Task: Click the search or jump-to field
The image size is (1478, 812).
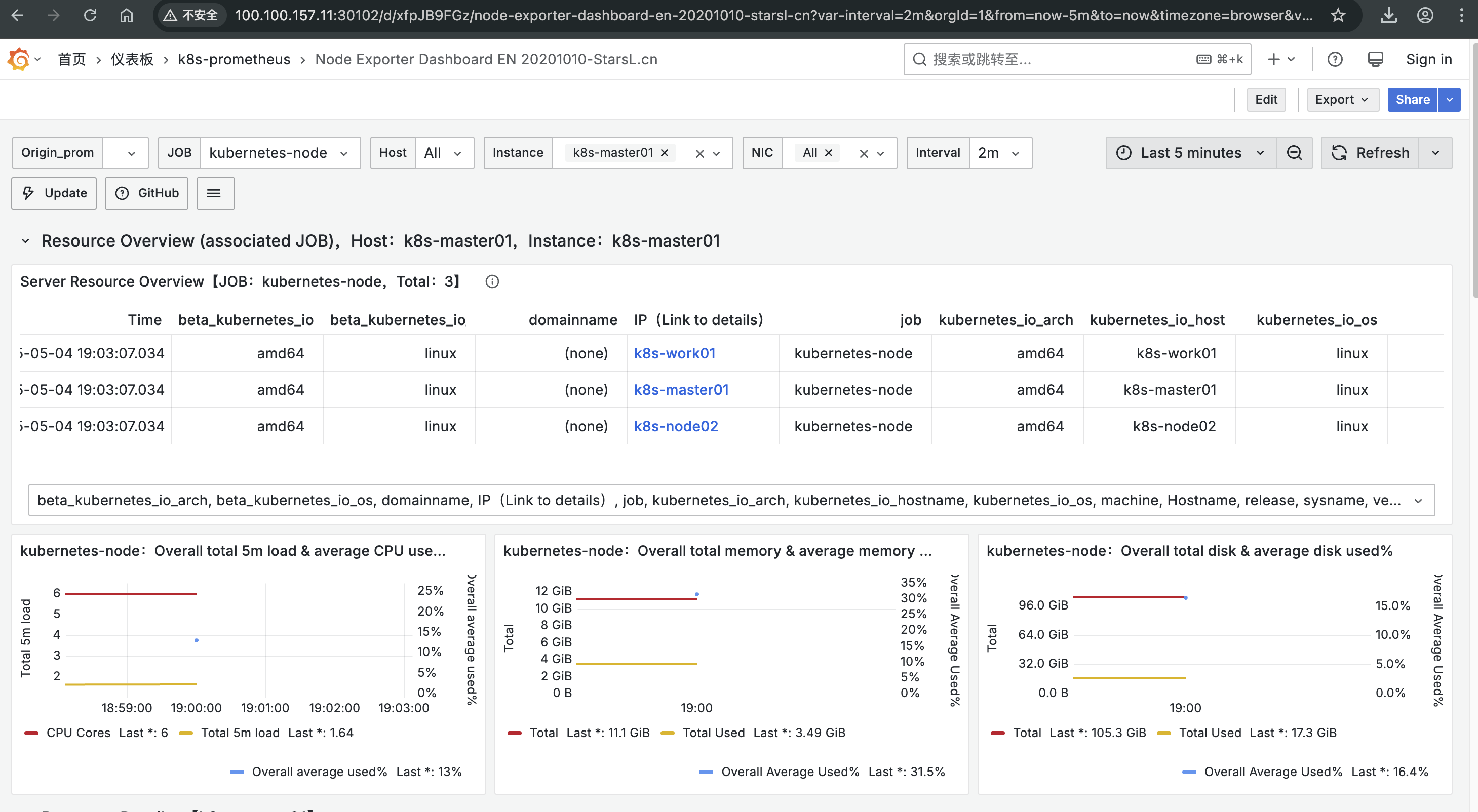Action: pos(1077,59)
